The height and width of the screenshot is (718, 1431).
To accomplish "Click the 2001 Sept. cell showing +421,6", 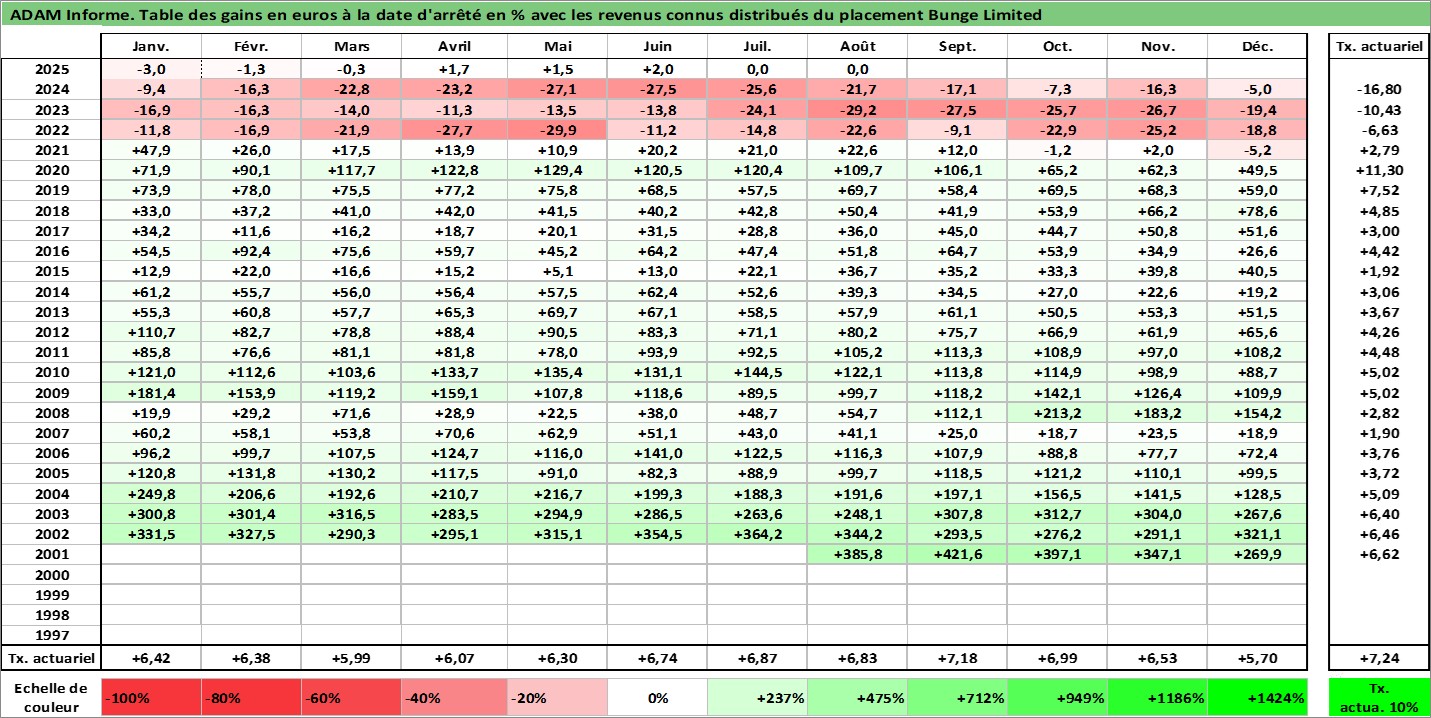I will point(957,554).
